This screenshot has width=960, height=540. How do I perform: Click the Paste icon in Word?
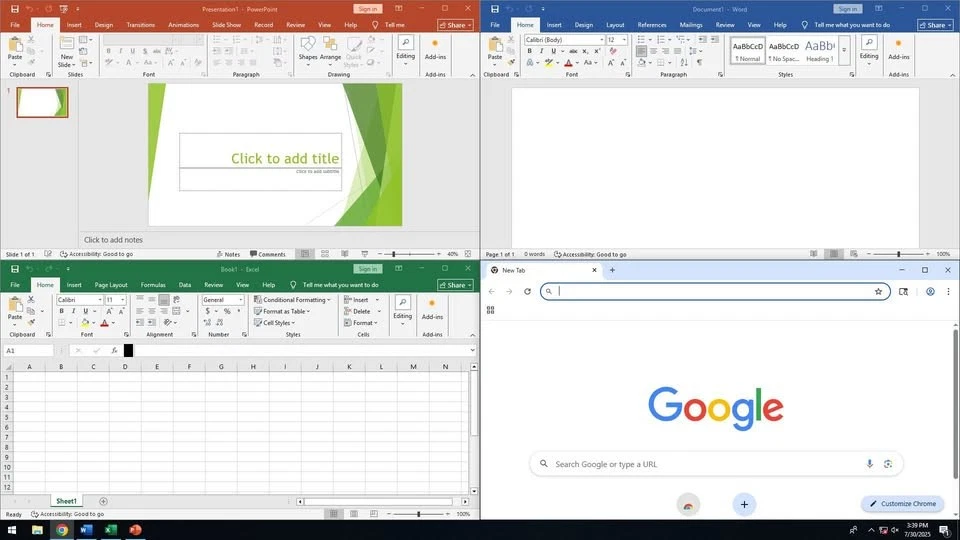(x=495, y=50)
